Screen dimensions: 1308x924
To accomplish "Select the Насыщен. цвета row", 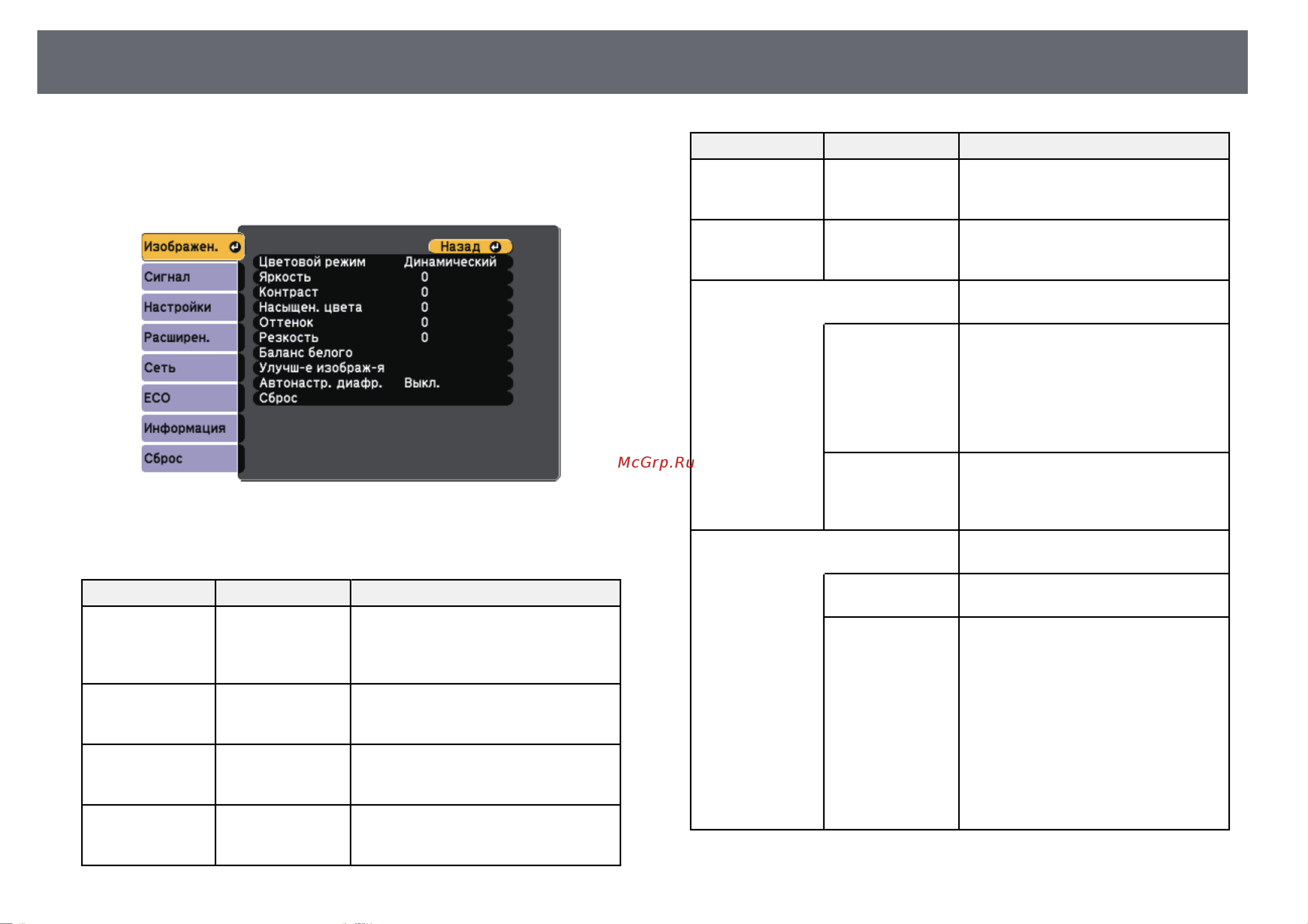I will (x=383, y=307).
